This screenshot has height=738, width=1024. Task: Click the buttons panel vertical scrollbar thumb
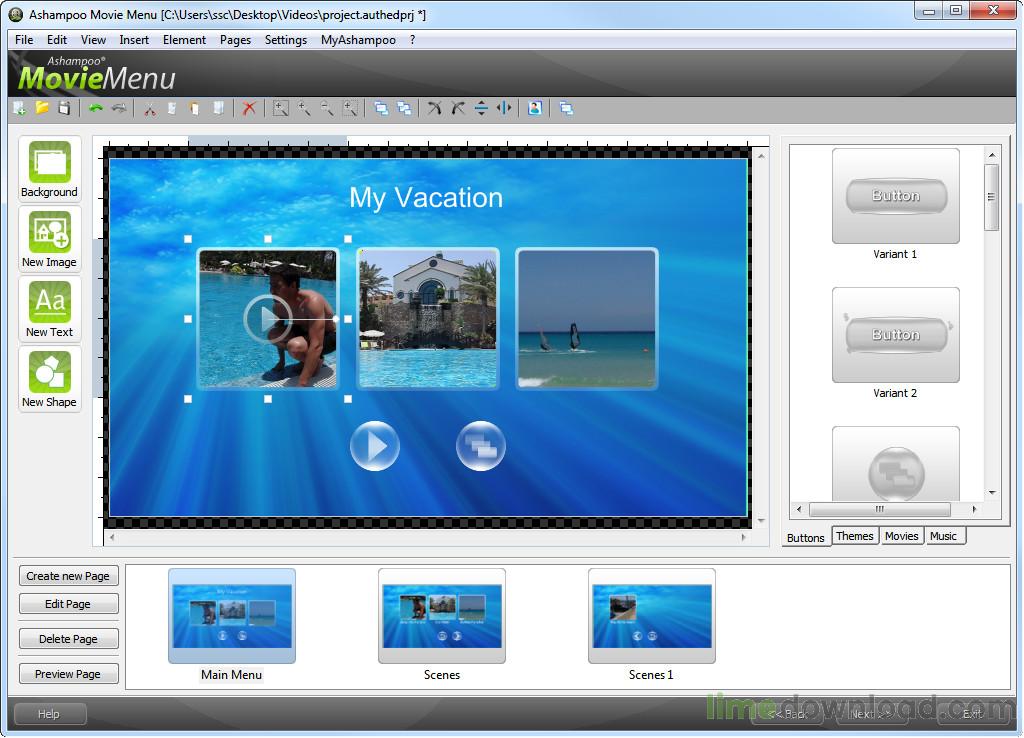(x=991, y=197)
